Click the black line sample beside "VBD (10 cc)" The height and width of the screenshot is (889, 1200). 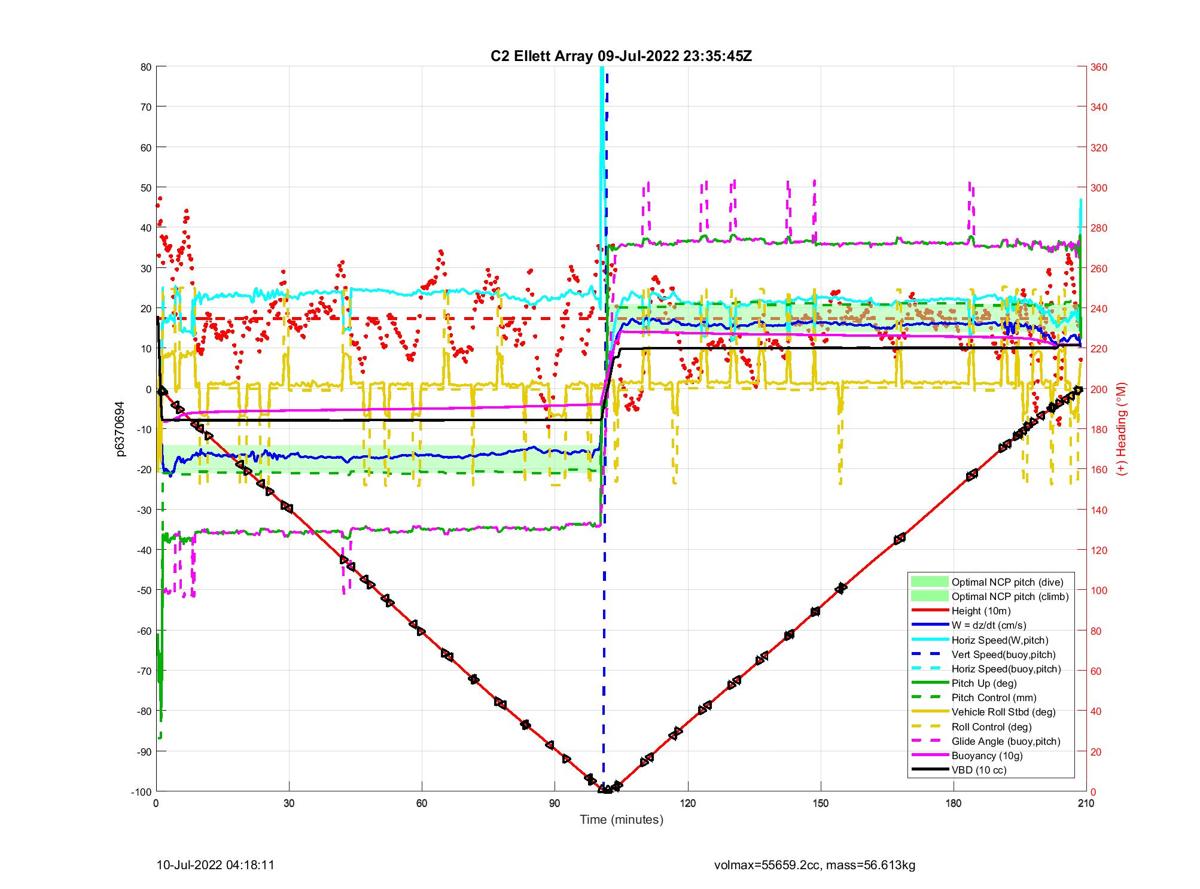929,770
